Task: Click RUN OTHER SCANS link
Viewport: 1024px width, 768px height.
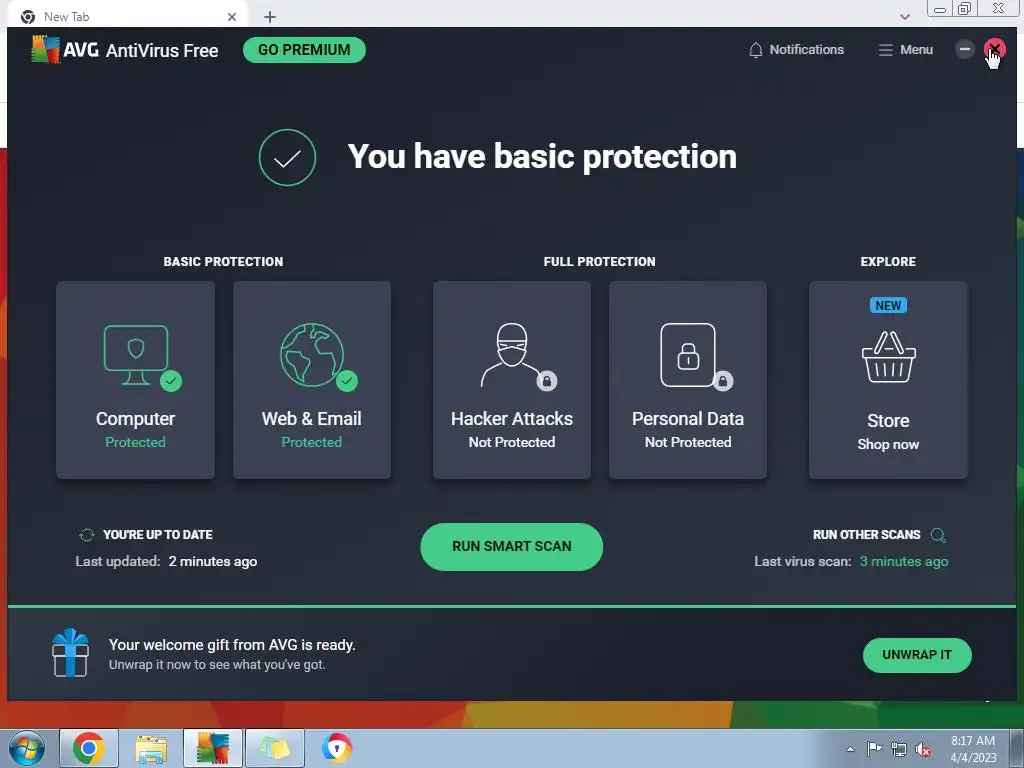Action: point(866,535)
